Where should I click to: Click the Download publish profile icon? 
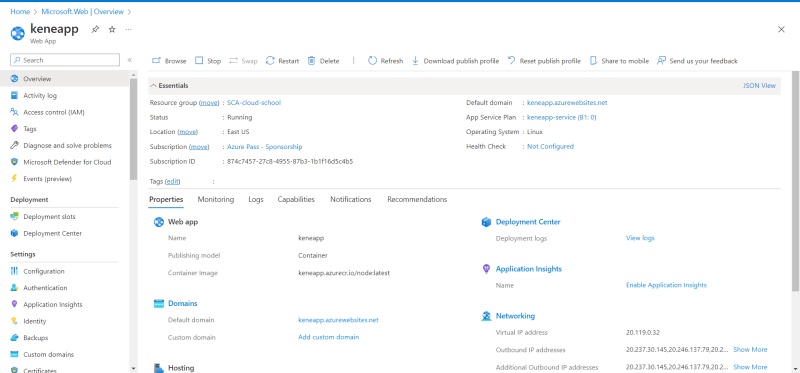415,61
